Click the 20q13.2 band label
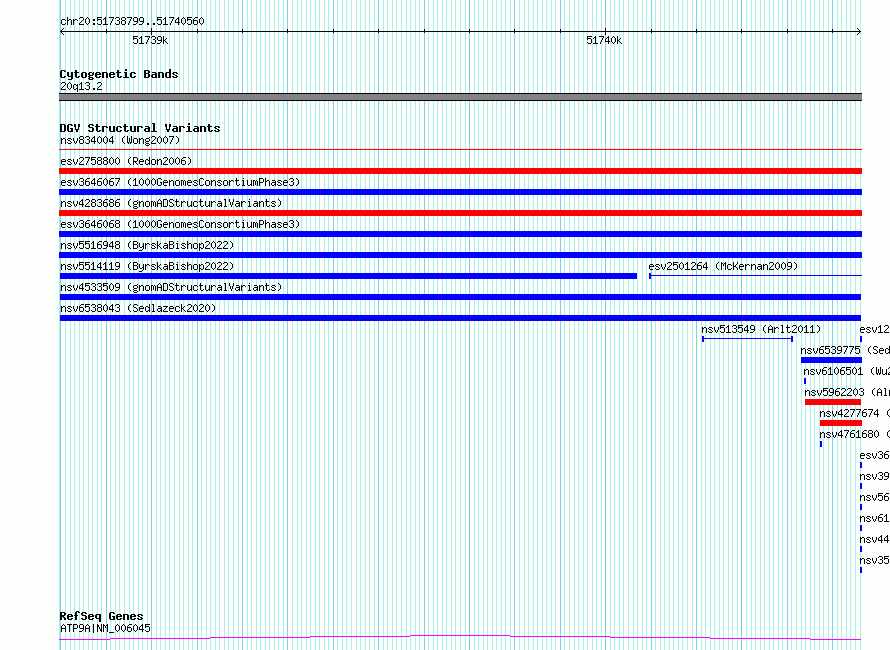This screenshot has height=650, width=890. [x=81, y=86]
